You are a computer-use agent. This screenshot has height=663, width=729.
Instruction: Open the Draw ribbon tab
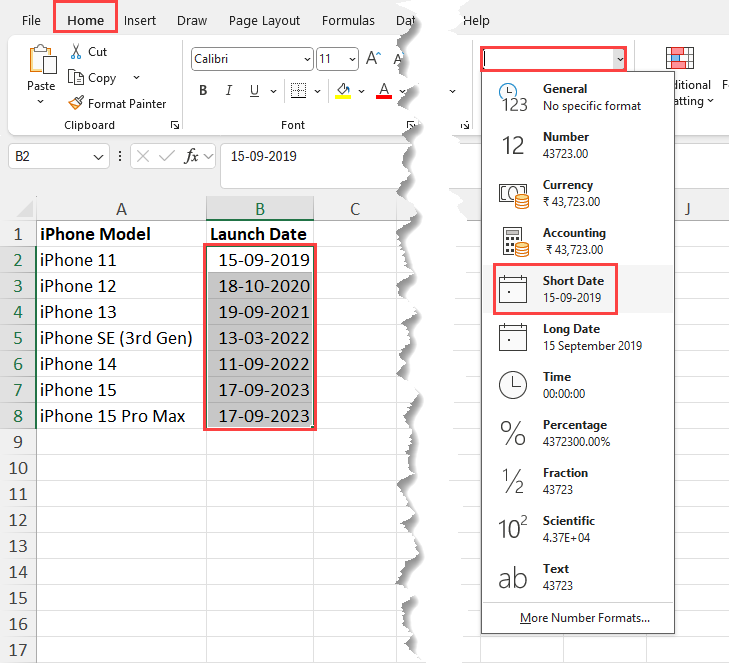click(x=192, y=20)
